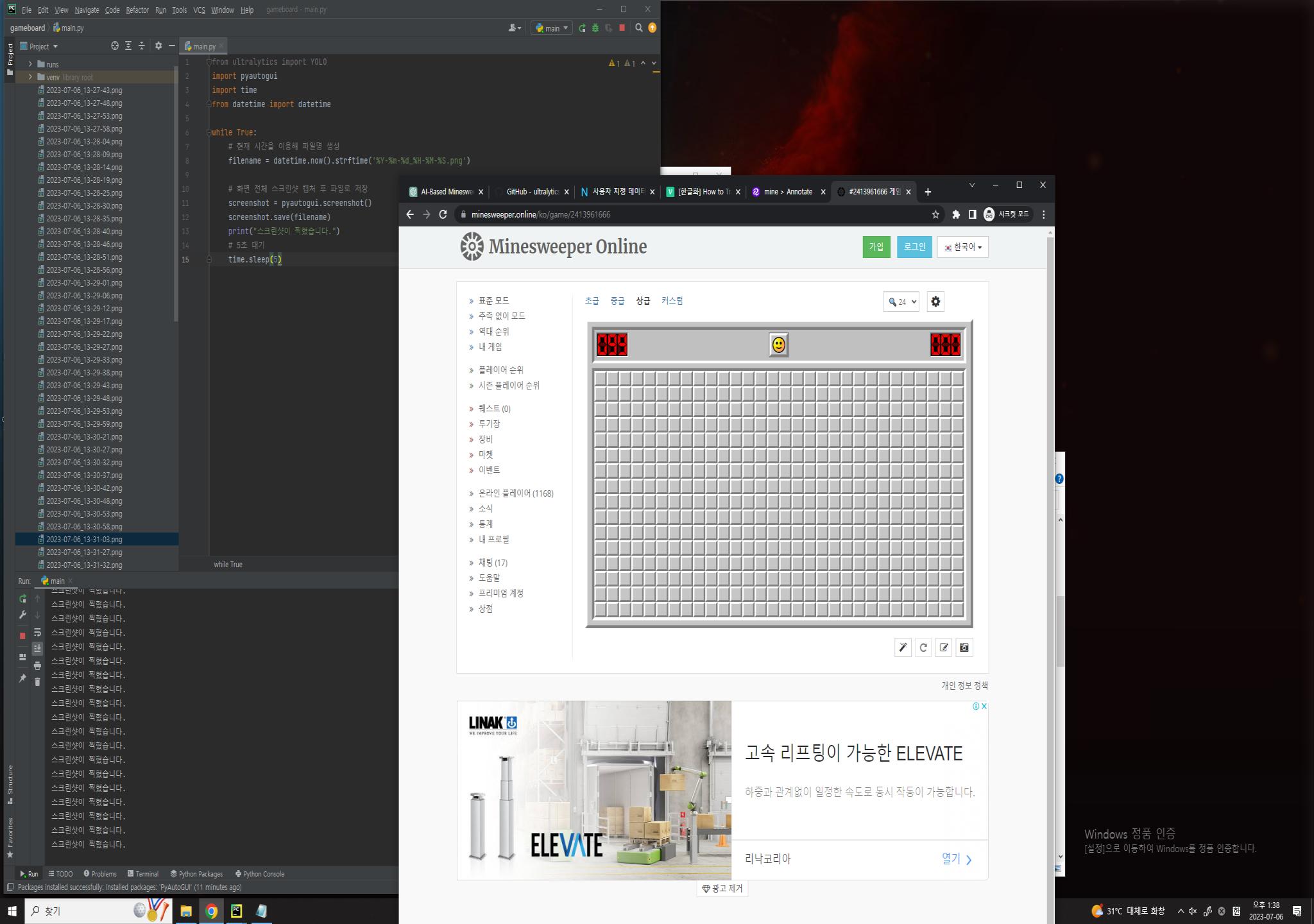Clear all Run console output
The height and width of the screenshot is (924, 1314).
[37, 681]
